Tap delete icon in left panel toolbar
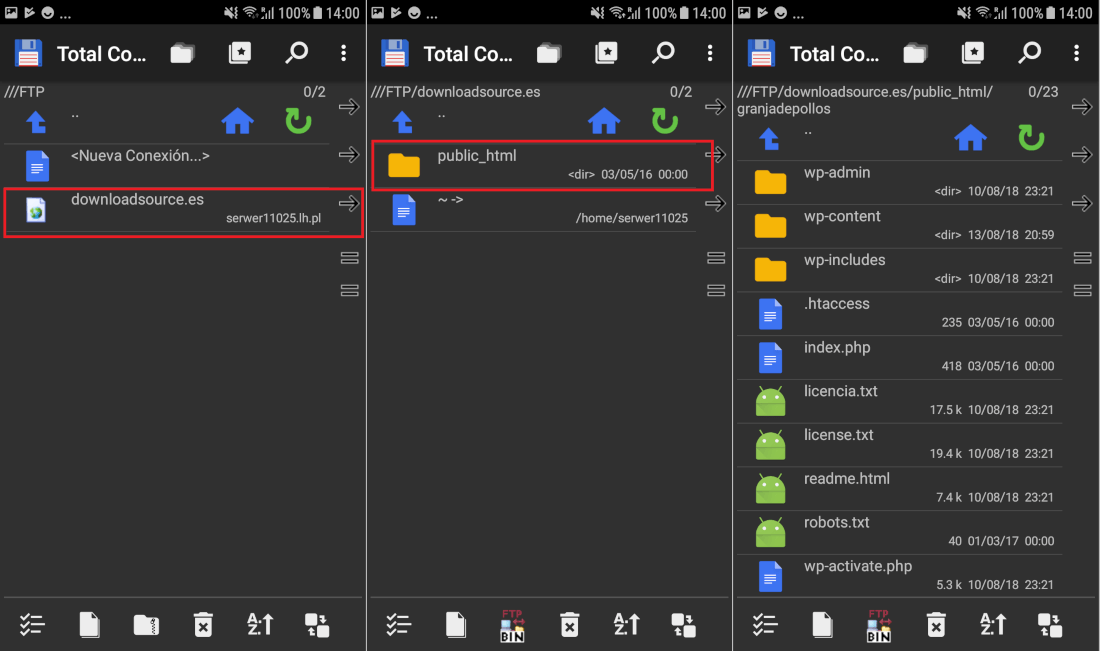The image size is (1100, 651). (x=203, y=624)
